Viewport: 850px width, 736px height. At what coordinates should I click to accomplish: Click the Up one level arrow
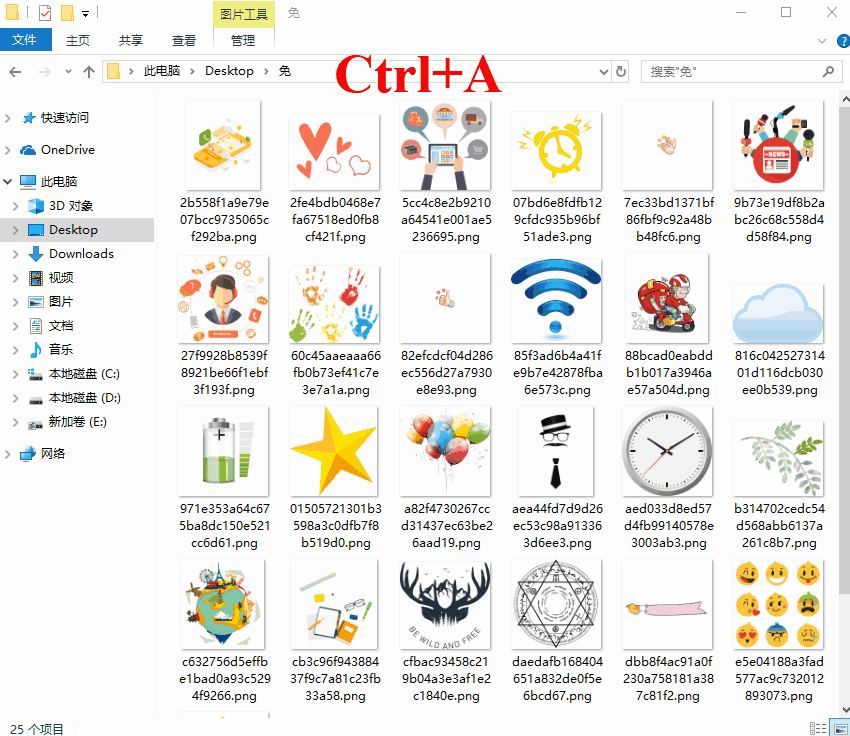pyautogui.click(x=89, y=72)
